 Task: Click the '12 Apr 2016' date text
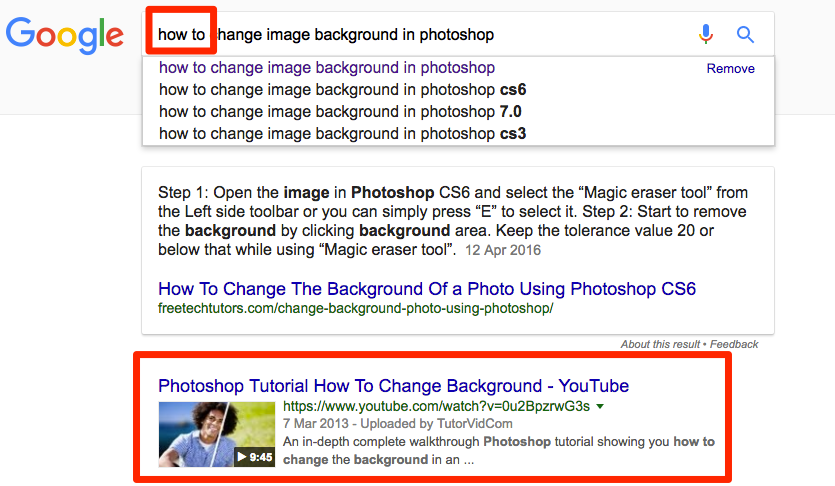click(503, 250)
